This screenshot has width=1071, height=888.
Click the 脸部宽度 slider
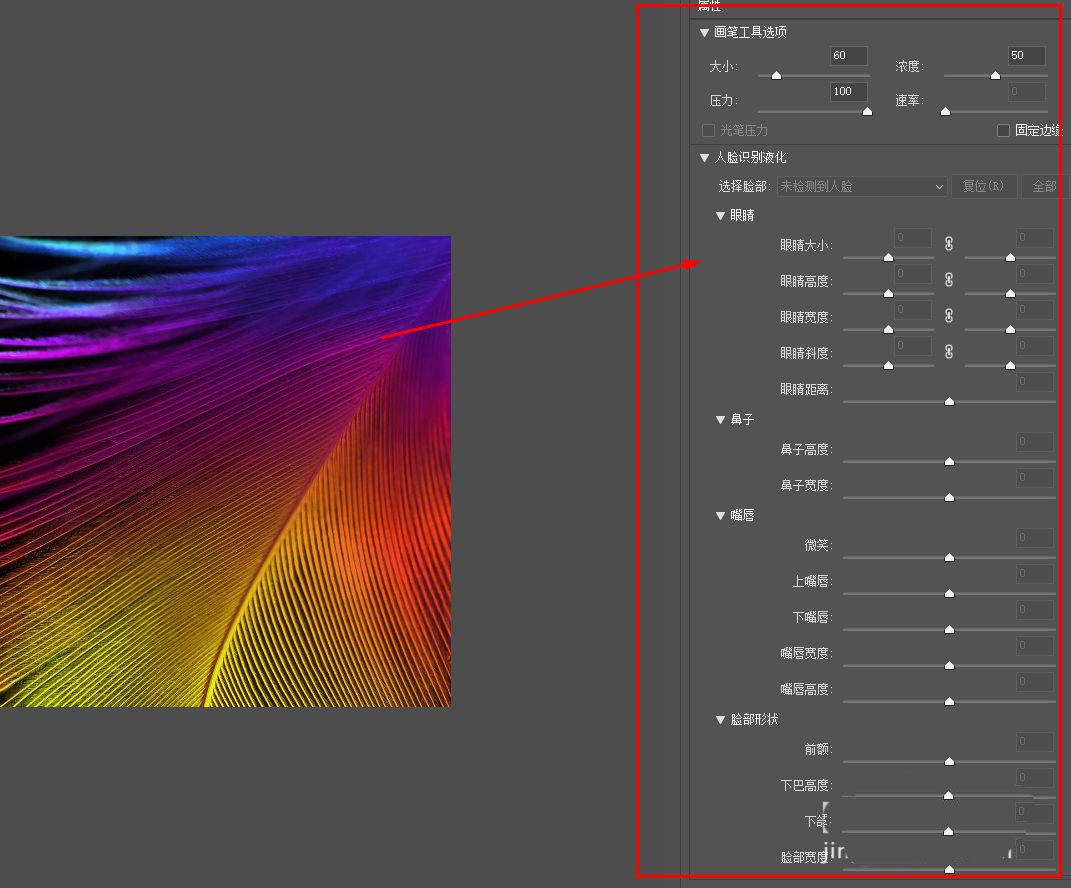[949, 870]
